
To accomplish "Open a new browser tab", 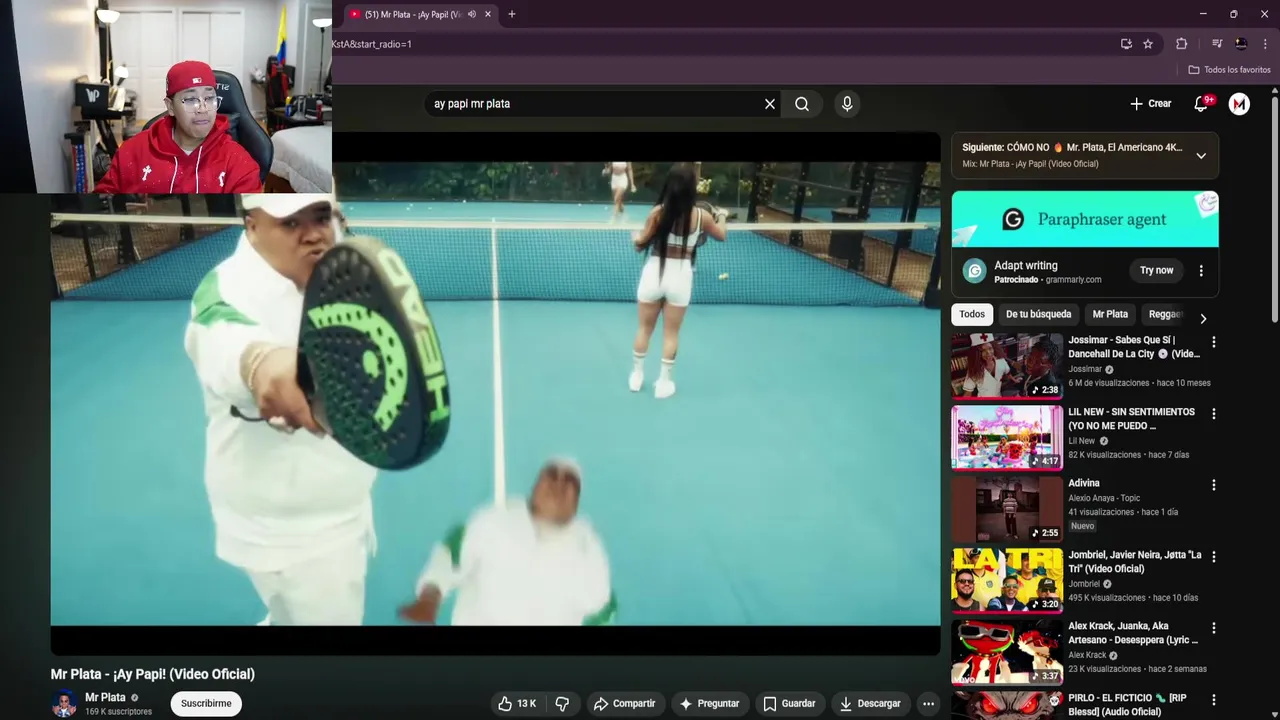I will (512, 14).
